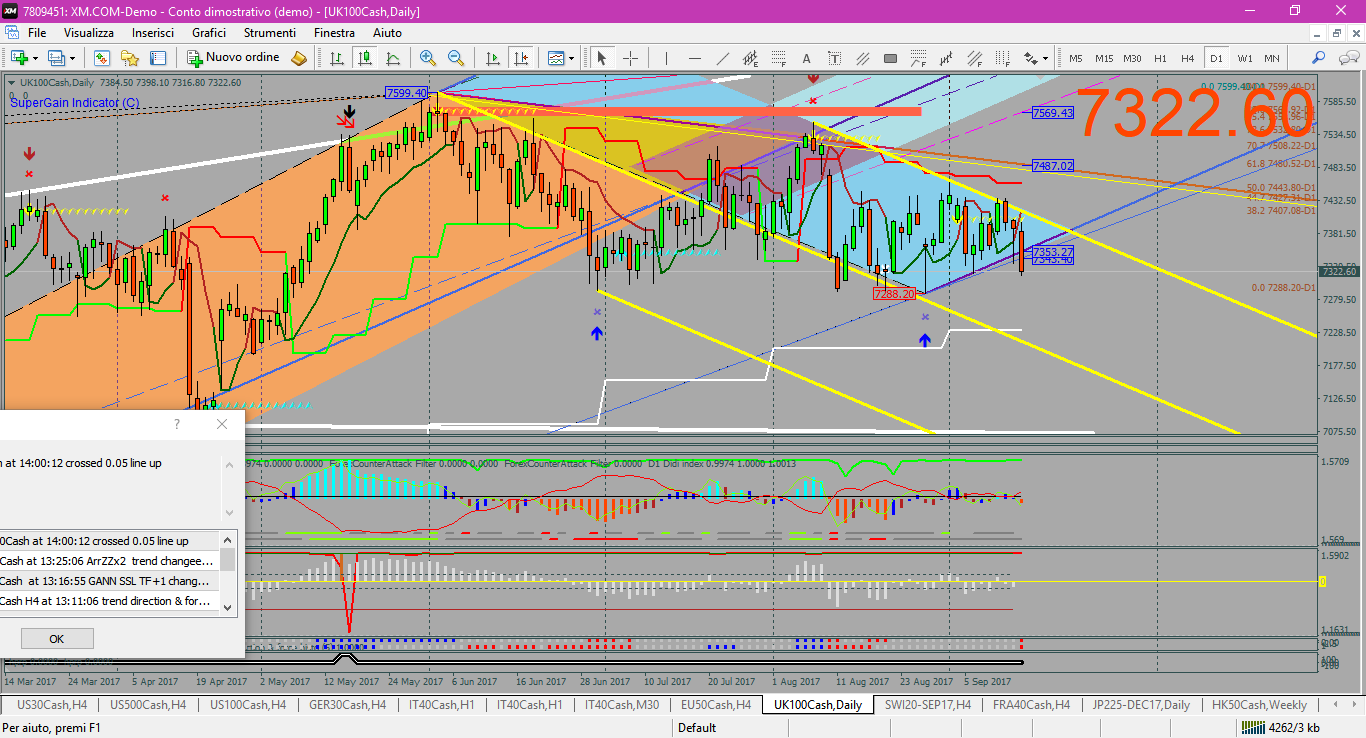1366x738 pixels.
Task: Switch to W1 timeframe
Action: point(1244,58)
